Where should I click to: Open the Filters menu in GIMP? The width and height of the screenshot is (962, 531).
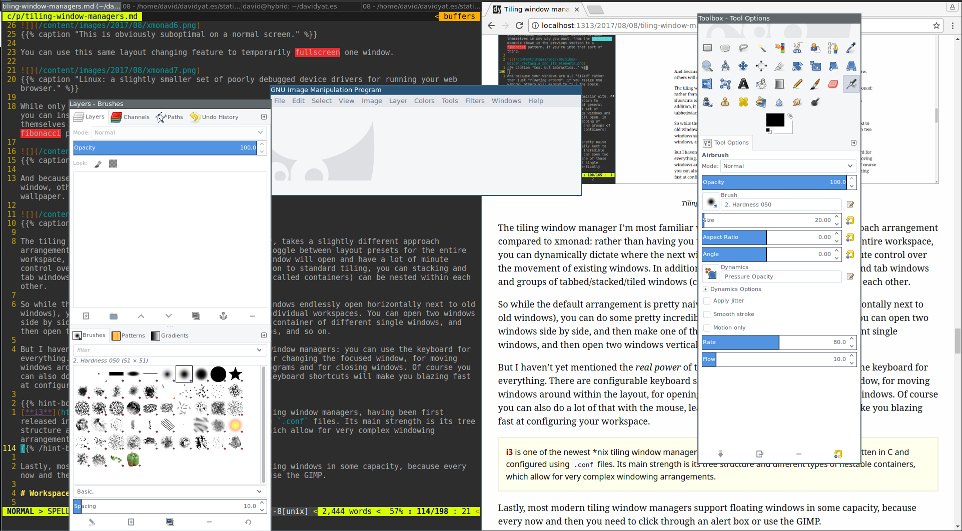(x=474, y=101)
